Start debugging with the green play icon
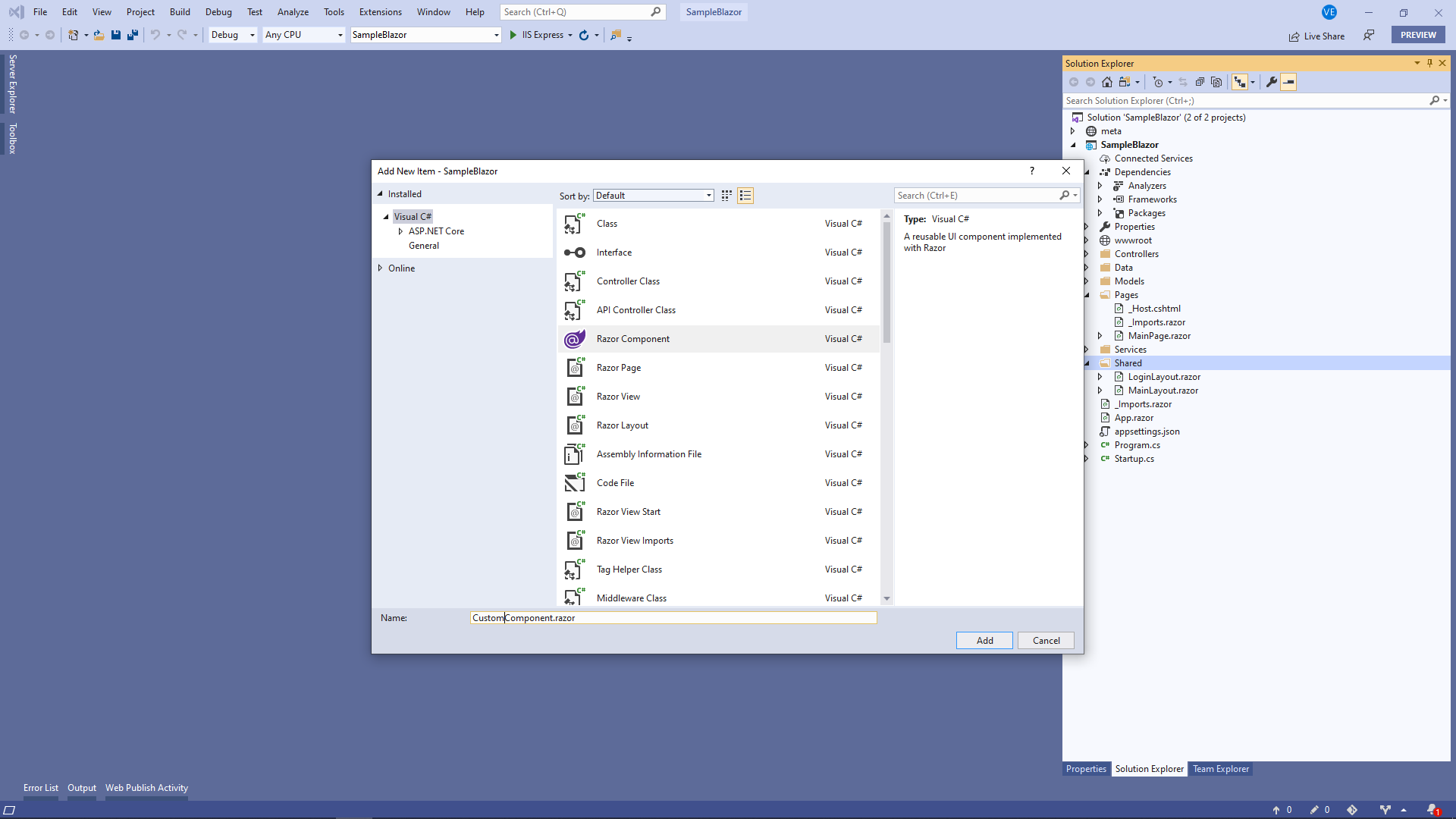This screenshot has width=1456, height=819. point(513,35)
